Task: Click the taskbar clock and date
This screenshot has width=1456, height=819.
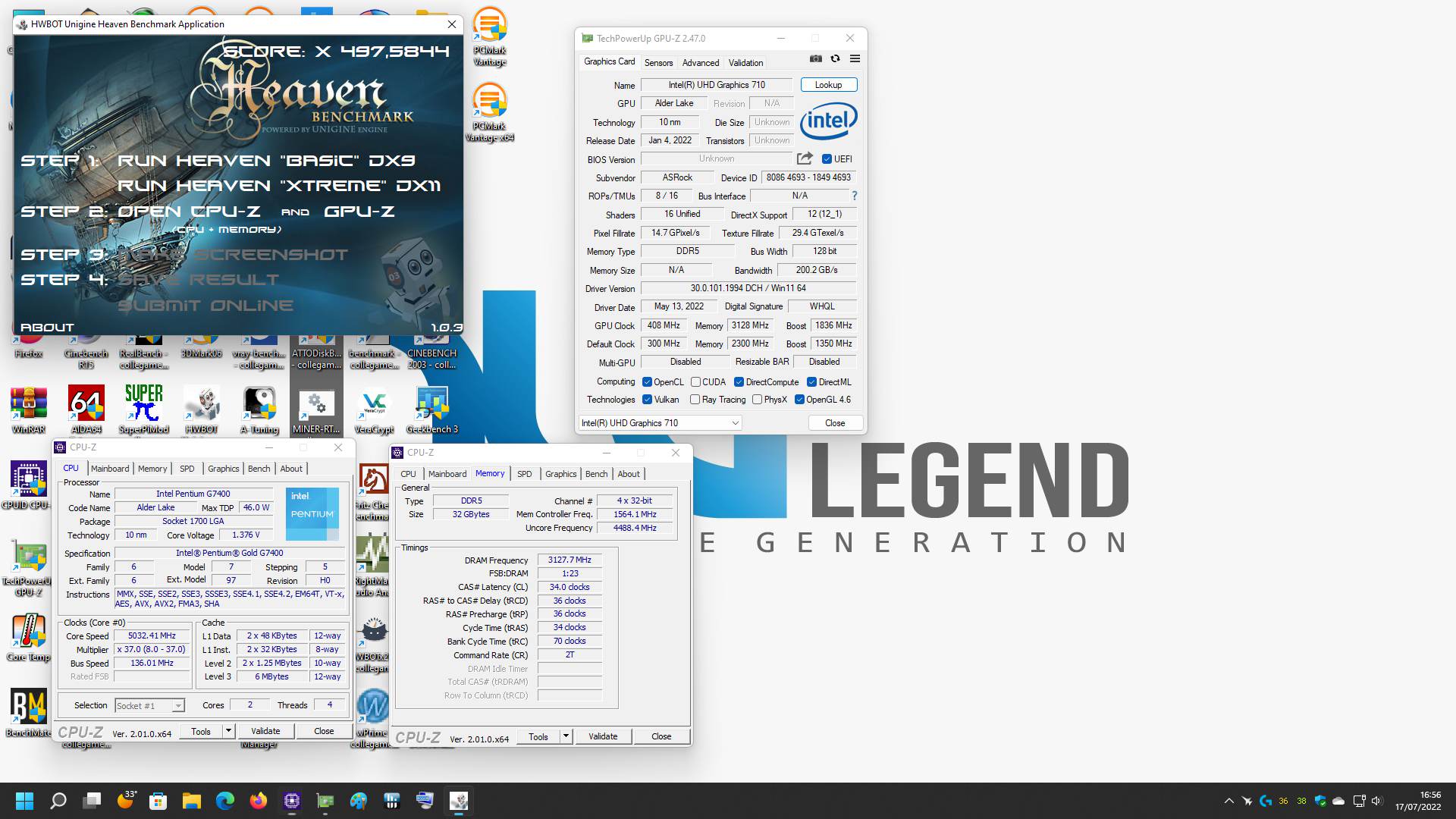Action: coord(1418,801)
